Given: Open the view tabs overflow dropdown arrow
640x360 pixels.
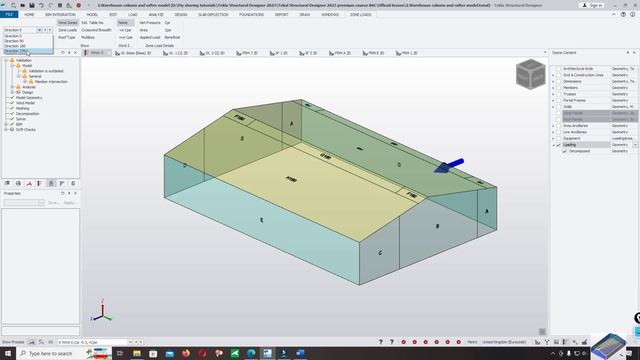Looking at the screenshot, I should pyautogui.click(x=545, y=53).
